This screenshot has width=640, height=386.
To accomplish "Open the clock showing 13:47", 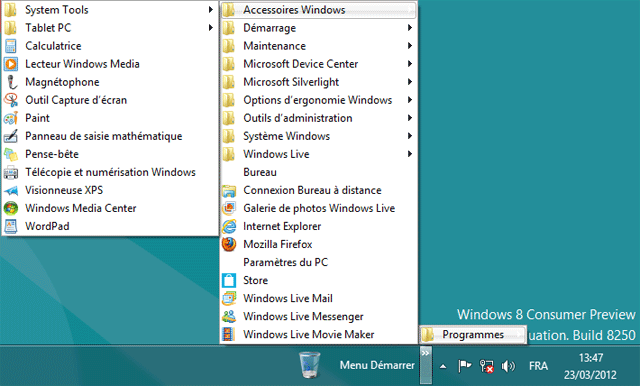I will [590, 366].
